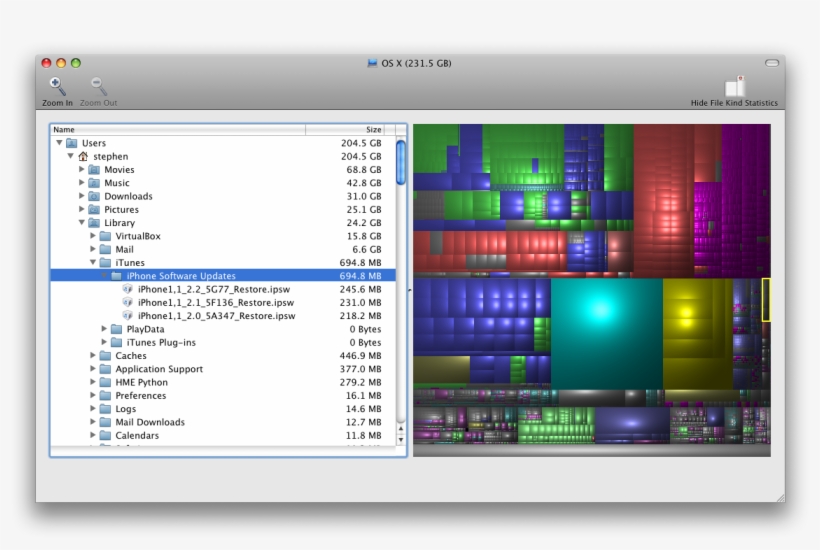Click the iTunes folder icon

click(106, 262)
